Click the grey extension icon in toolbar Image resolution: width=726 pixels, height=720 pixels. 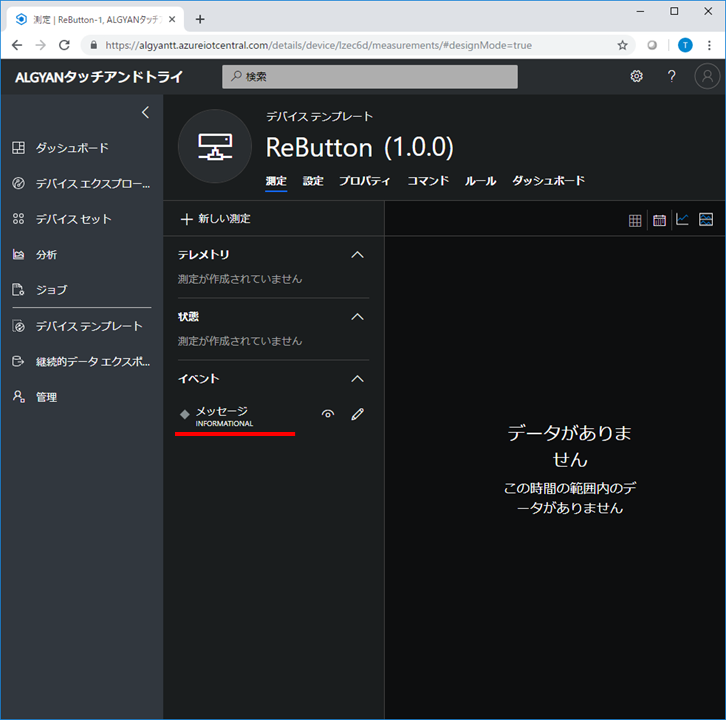click(652, 45)
